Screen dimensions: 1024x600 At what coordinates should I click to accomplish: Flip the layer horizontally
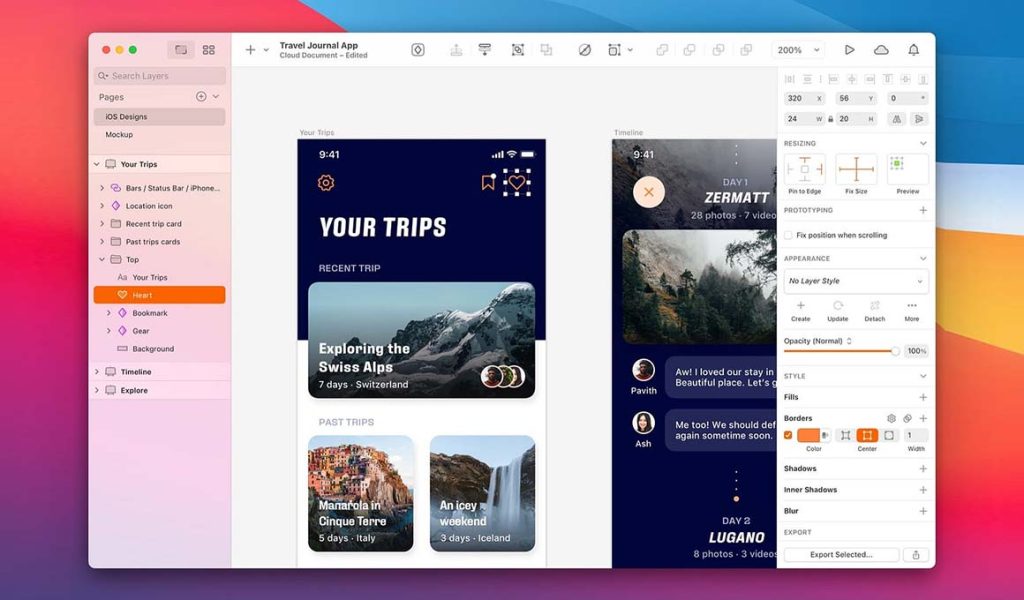point(897,119)
